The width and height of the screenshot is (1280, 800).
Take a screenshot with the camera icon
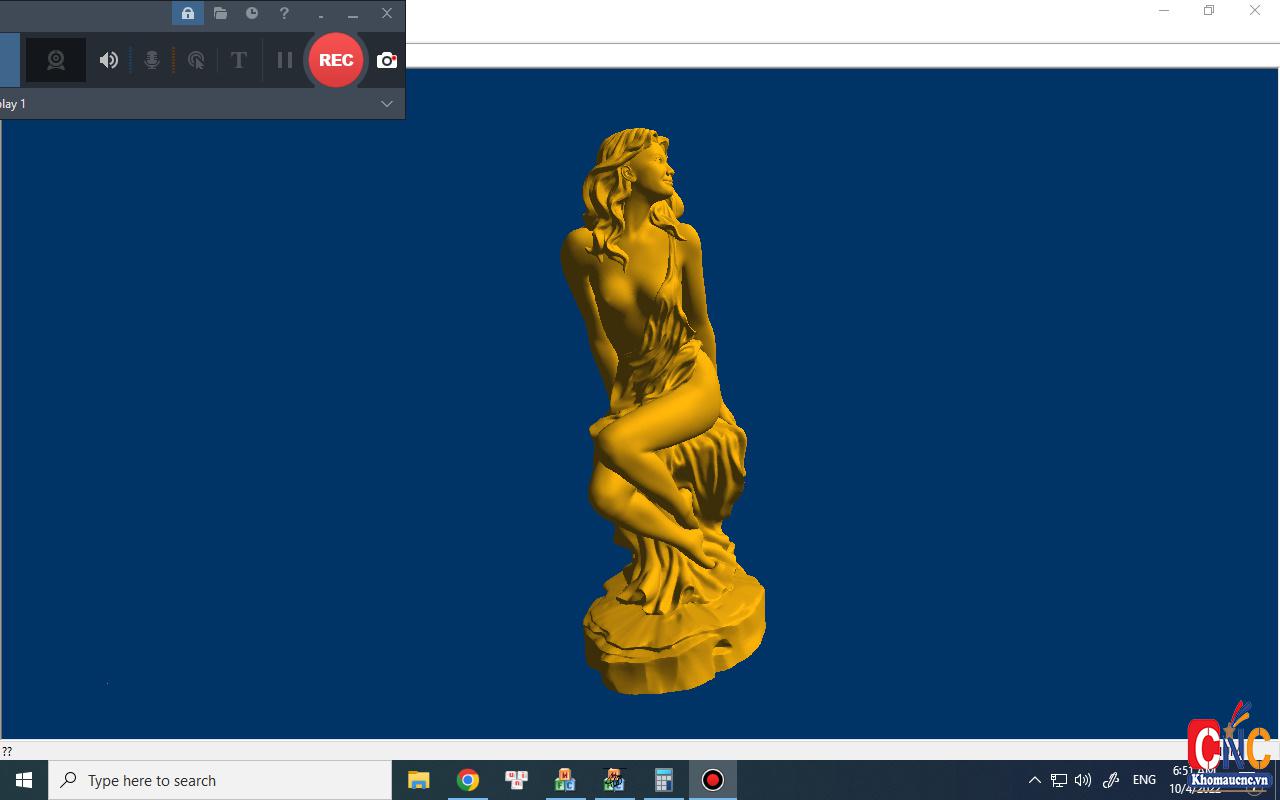coord(387,60)
